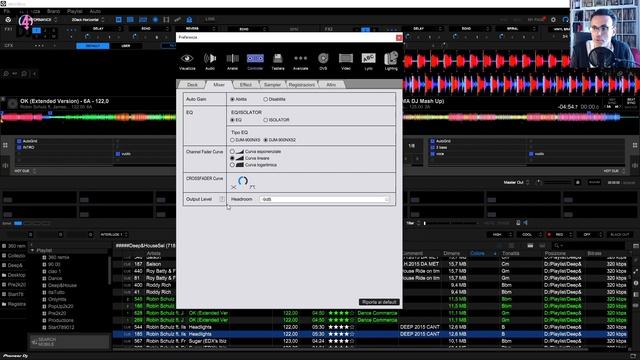Select Auto Gain Abilita radio button

coord(232,99)
